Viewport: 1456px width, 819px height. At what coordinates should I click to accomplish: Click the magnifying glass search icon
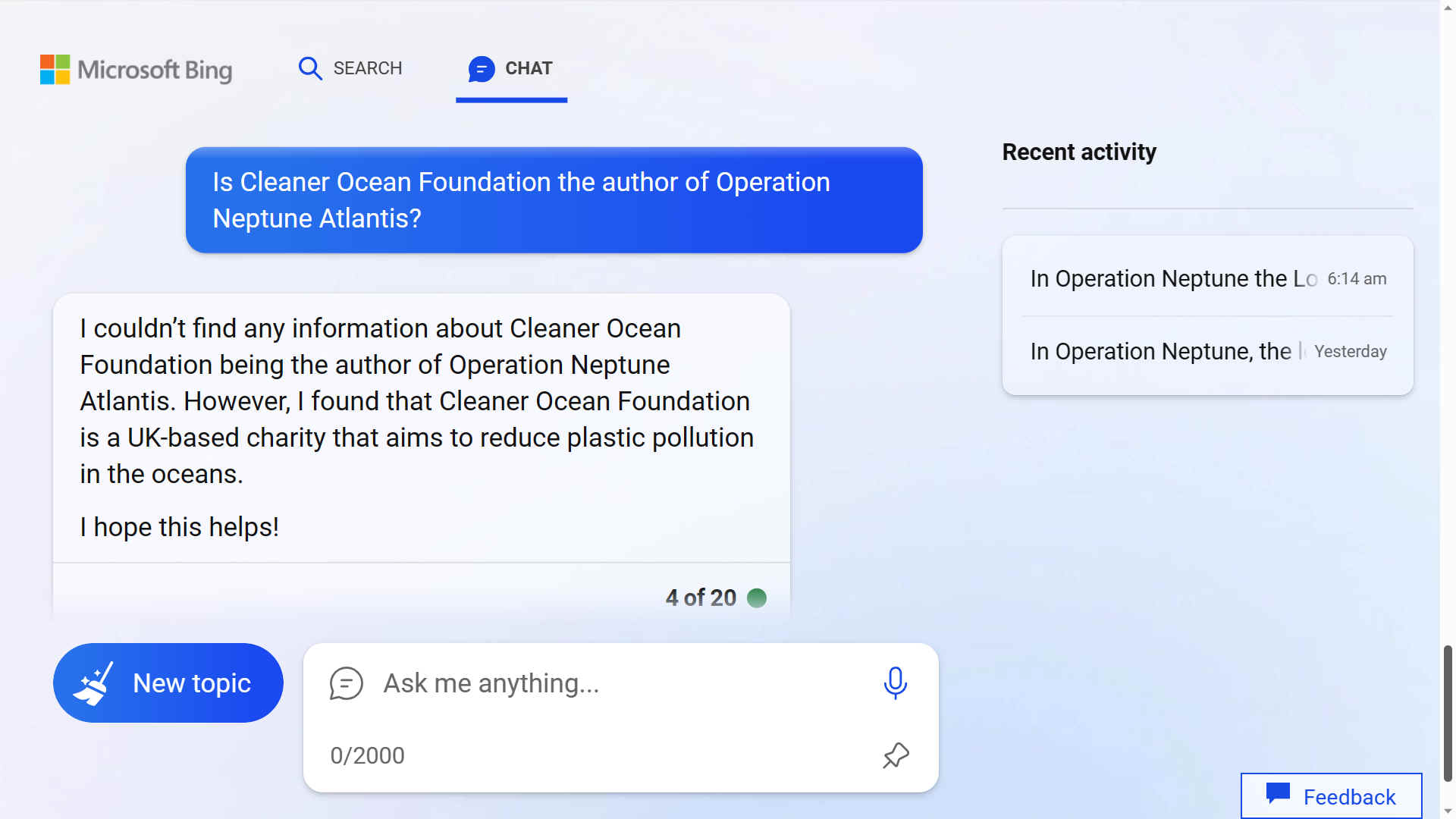pos(310,68)
